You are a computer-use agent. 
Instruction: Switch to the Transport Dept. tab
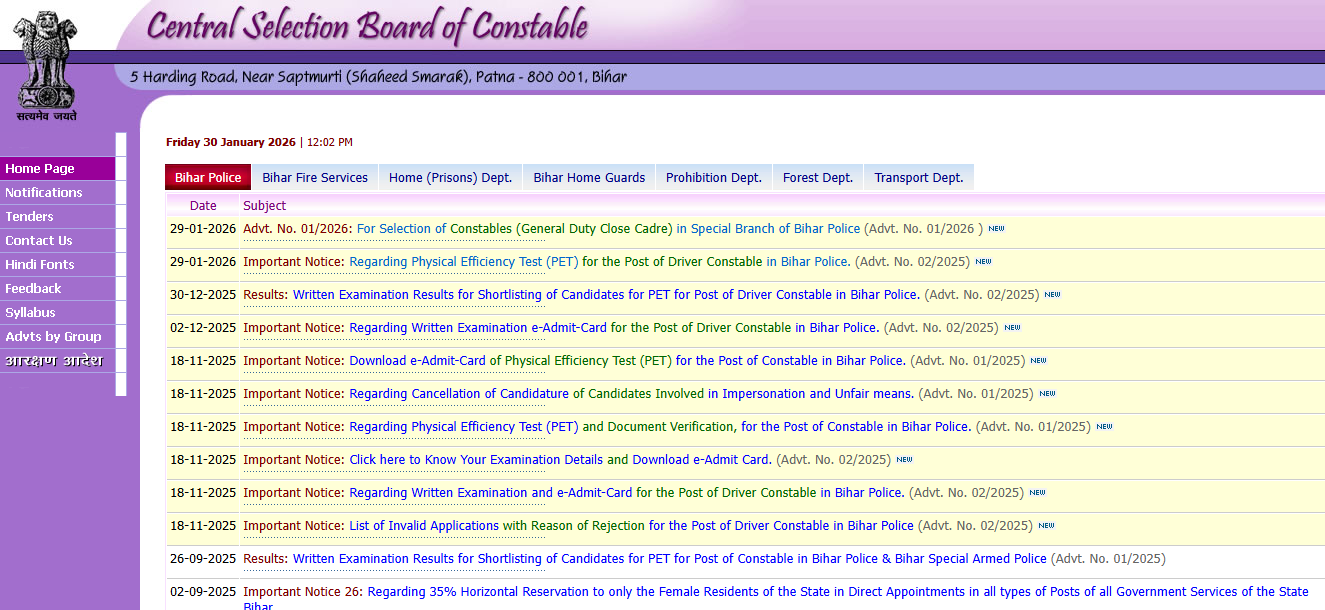(x=918, y=176)
